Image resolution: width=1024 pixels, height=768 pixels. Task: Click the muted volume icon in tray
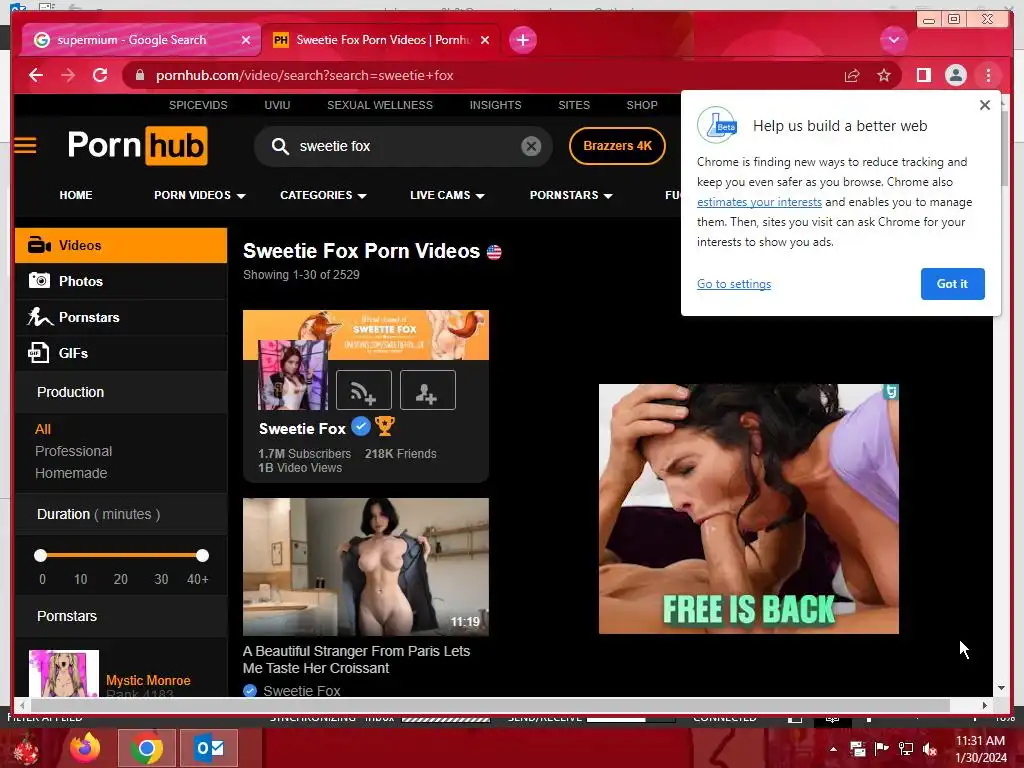point(929,749)
